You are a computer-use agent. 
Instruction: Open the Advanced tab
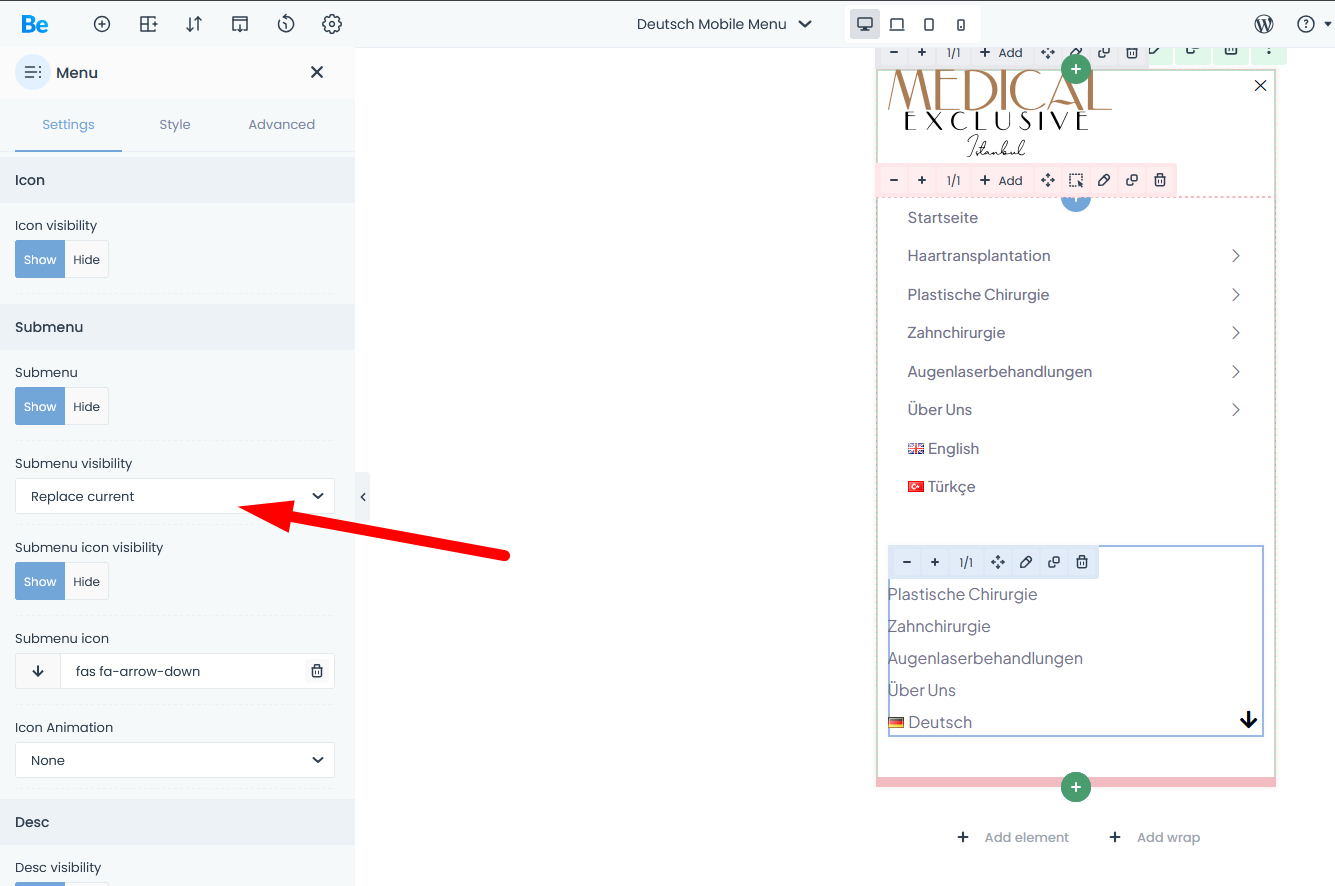click(281, 125)
